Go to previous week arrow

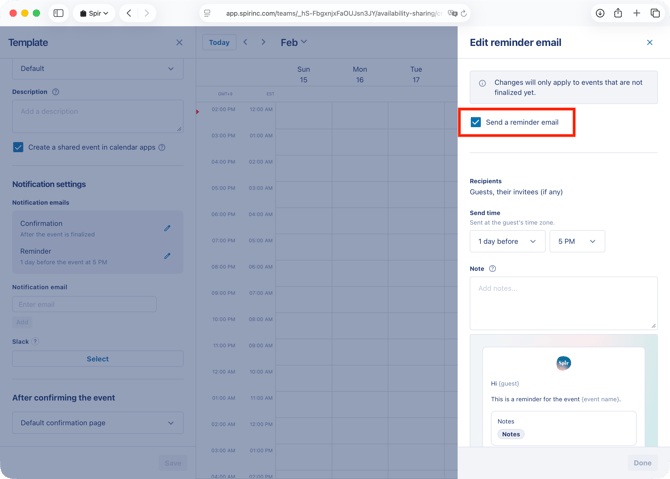click(245, 42)
